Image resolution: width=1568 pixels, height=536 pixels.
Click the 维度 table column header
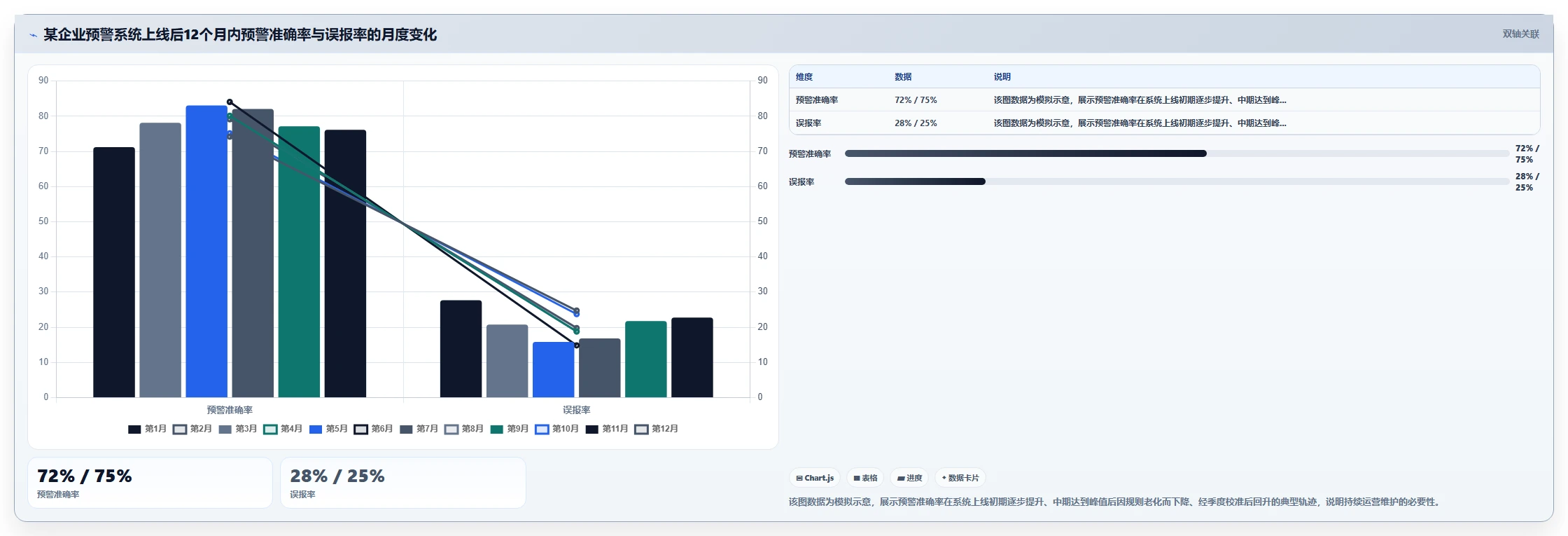804,77
